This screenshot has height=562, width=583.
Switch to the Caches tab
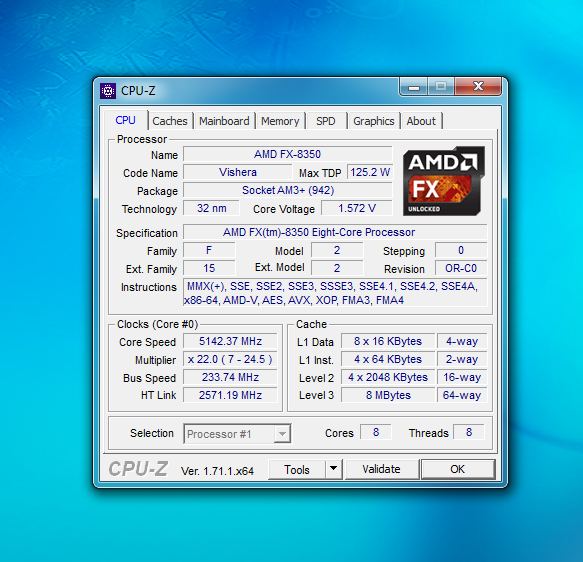170,121
